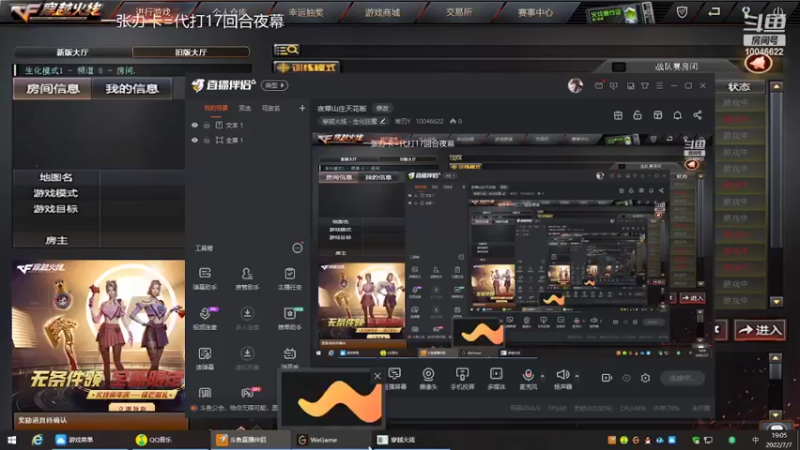The height and width of the screenshot is (450, 800).
Task: Mute the 麦克风 microphone
Action: pyautogui.click(x=528, y=379)
